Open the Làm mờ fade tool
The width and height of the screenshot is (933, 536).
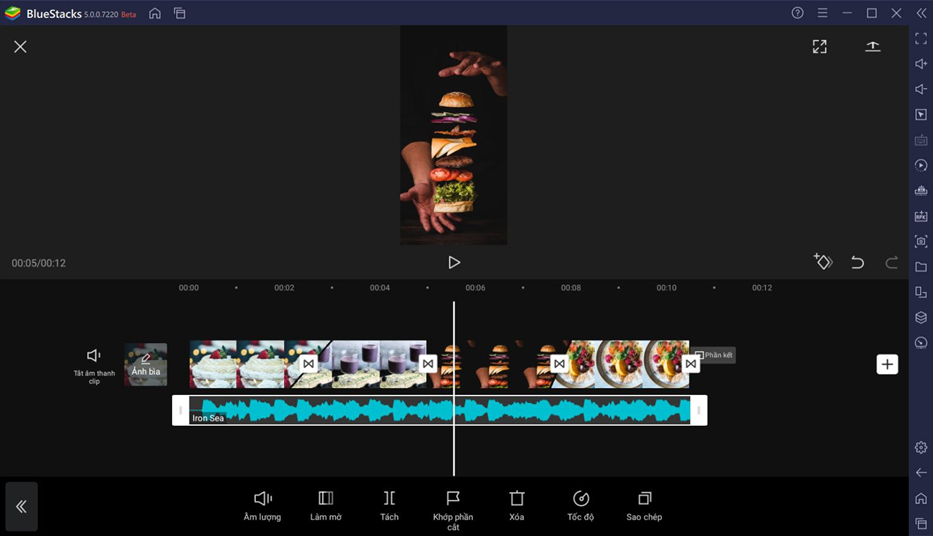point(325,506)
